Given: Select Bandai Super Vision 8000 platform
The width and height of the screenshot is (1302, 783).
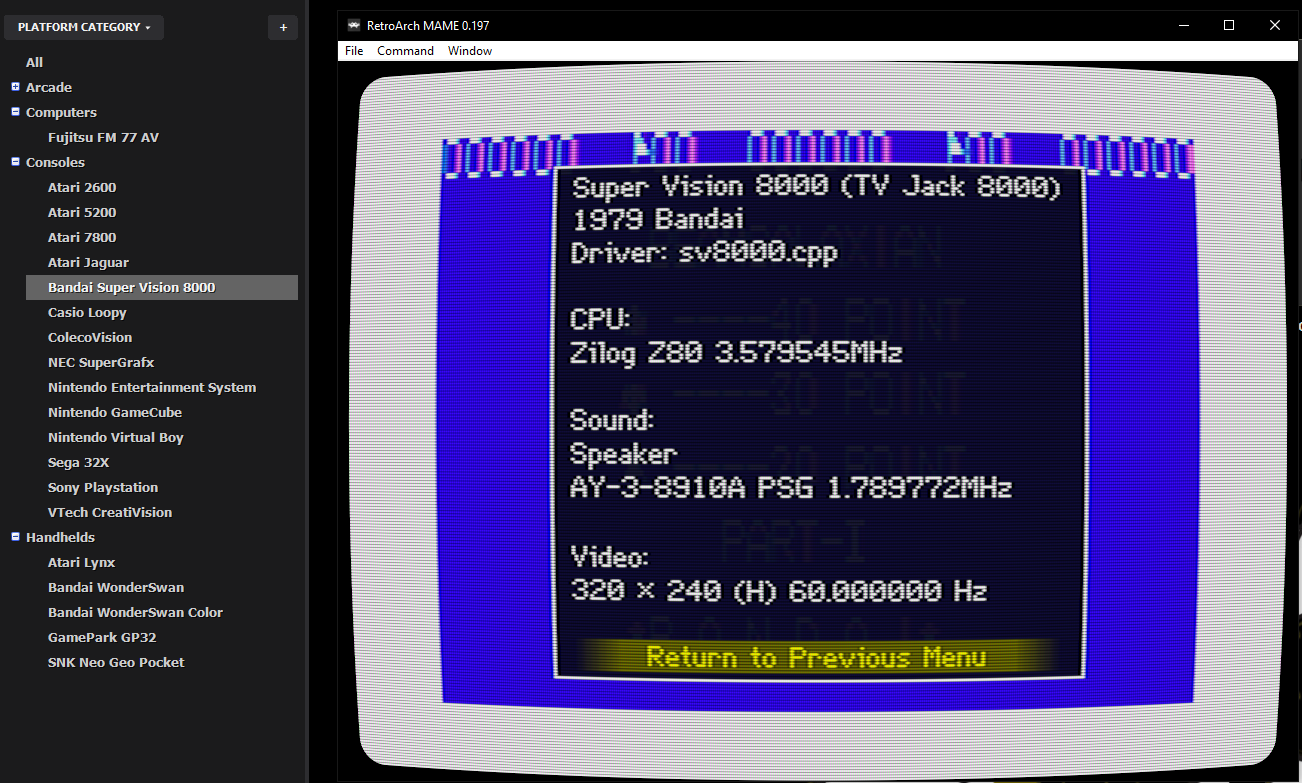Looking at the screenshot, I should tap(162, 287).
